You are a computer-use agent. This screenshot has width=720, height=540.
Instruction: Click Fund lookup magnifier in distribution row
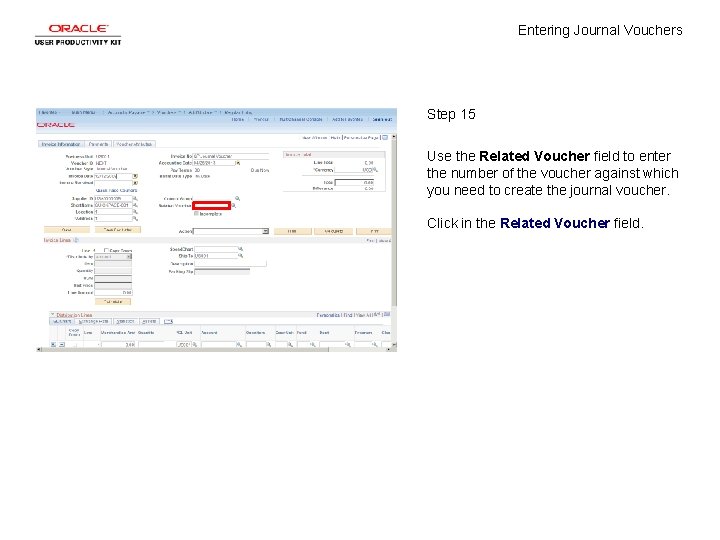pyautogui.click(x=312, y=344)
